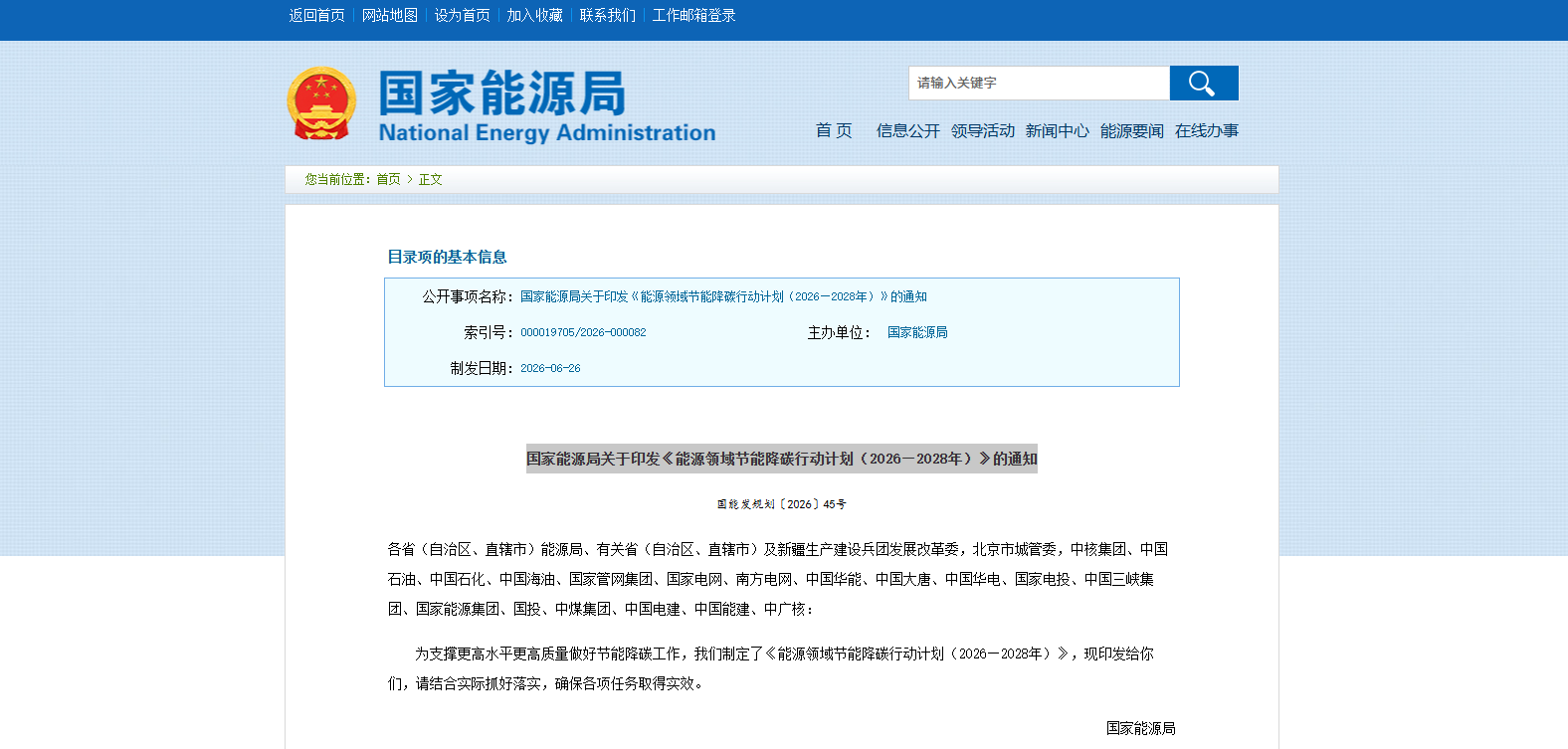Open 在线办事 navigation menu
This screenshot has height=749, width=1568.
(x=1207, y=131)
